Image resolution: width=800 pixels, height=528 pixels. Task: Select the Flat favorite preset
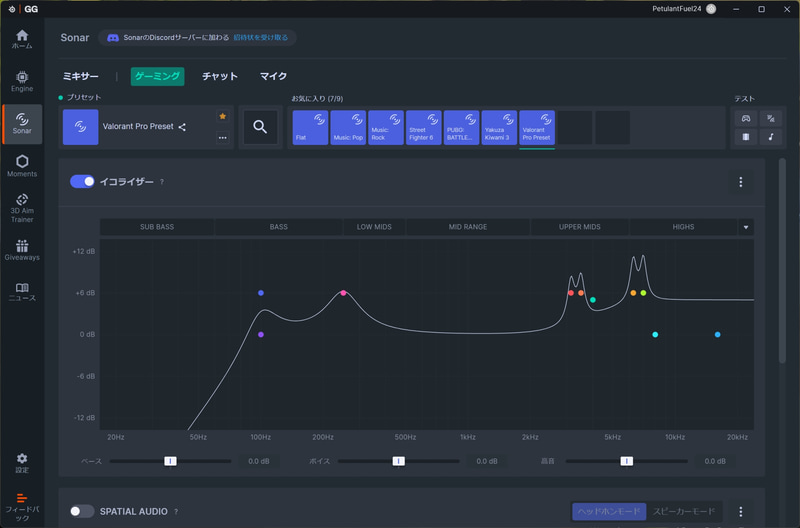tap(310, 128)
